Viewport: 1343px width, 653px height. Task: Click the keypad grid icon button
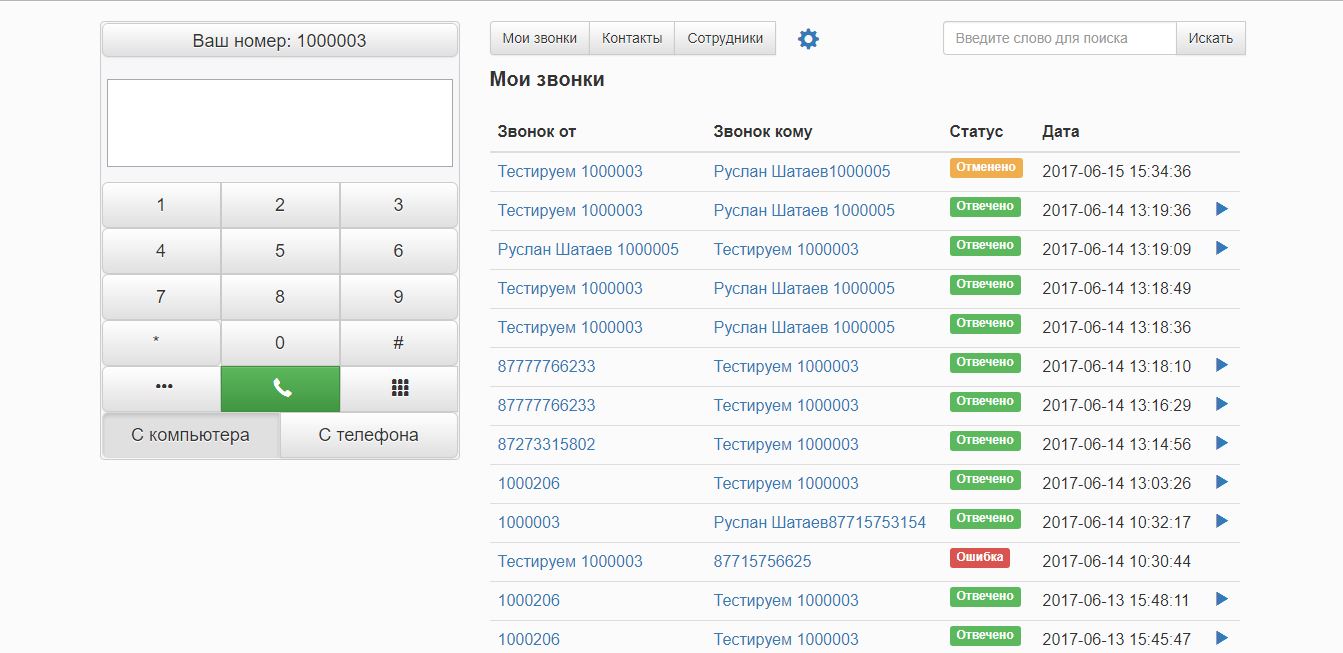click(x=399, y=389)
